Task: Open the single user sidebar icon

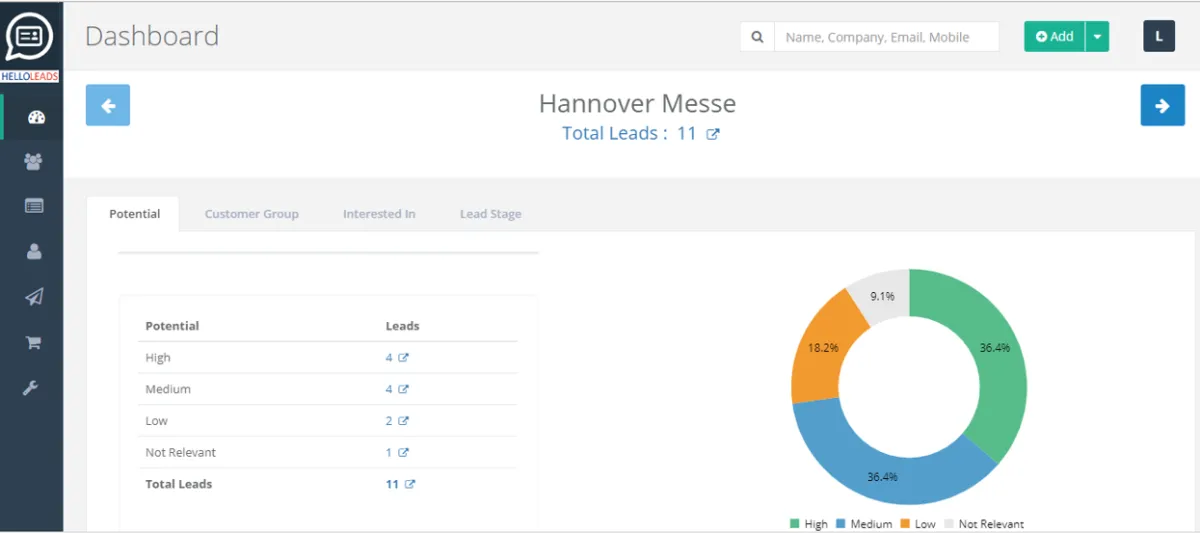Action: click(34, 251)
